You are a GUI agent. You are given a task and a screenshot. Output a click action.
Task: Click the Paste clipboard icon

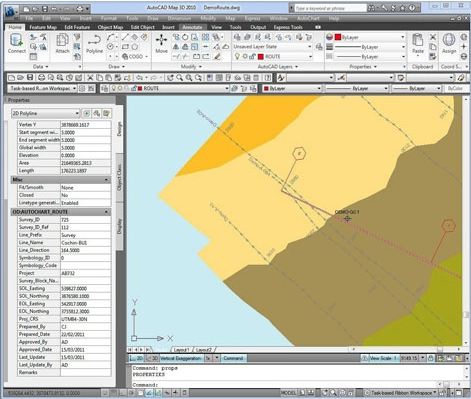(x=418, y=44)
